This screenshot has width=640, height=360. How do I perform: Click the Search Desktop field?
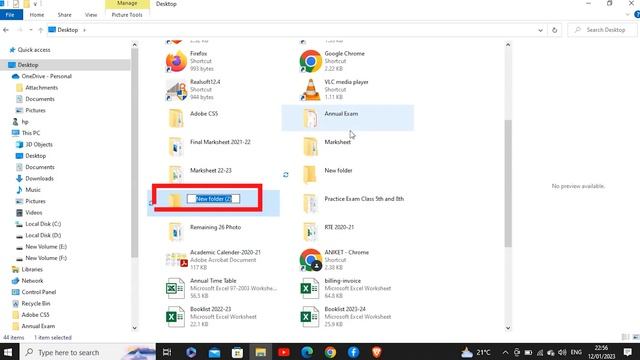tap(602, 30)
